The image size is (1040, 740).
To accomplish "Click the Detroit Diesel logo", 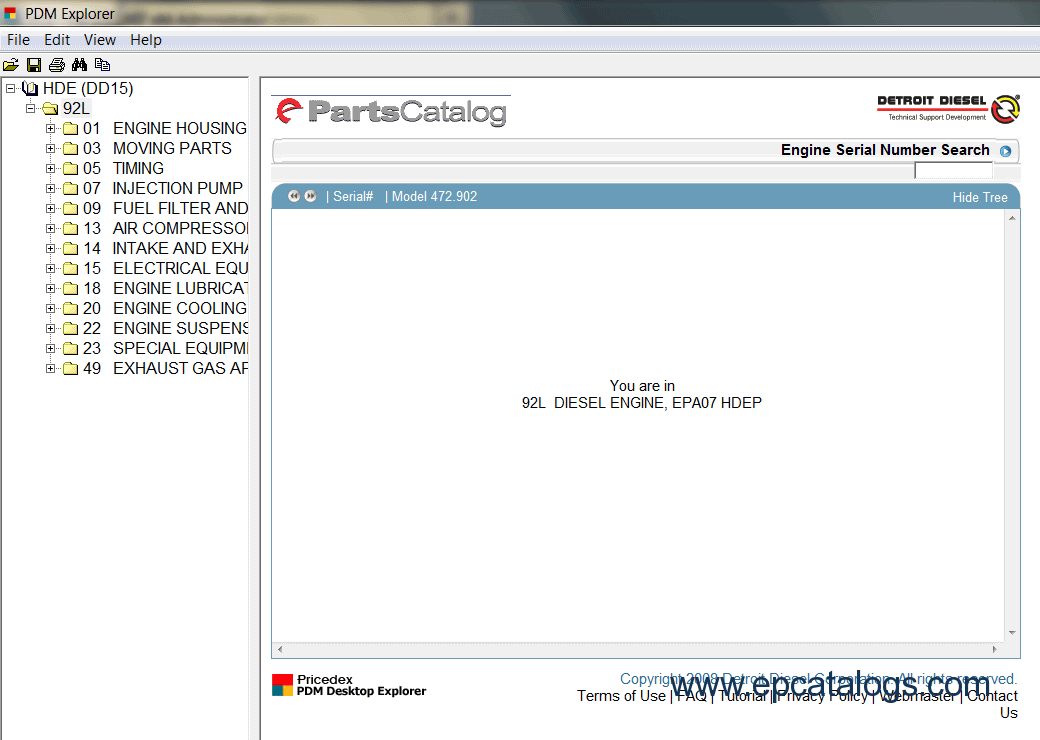I will (x=948, y=109).
